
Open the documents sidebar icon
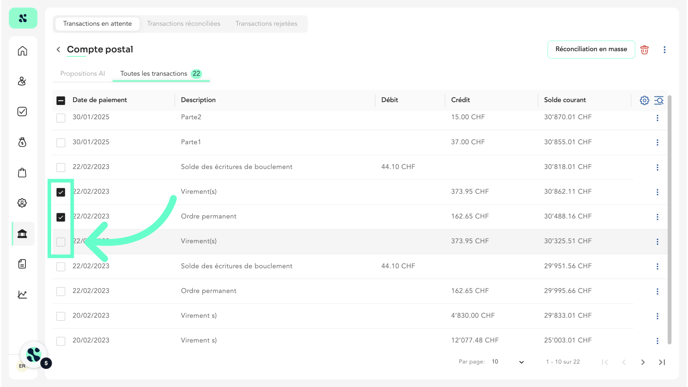(x=22, y=264)
